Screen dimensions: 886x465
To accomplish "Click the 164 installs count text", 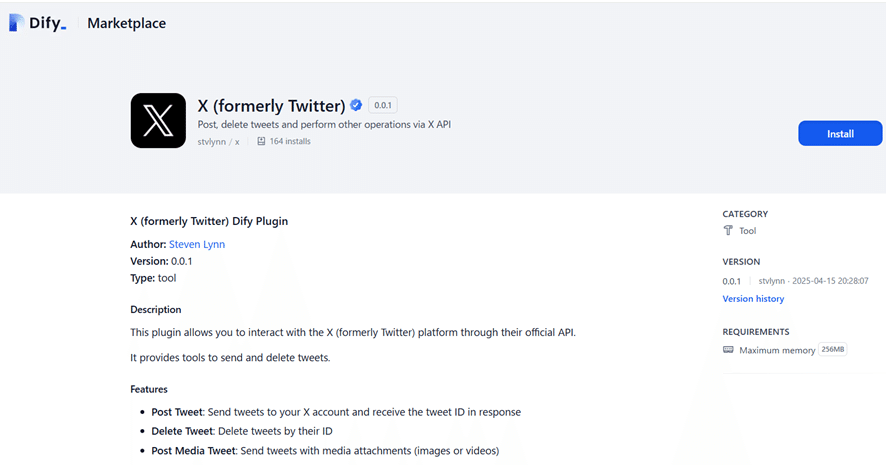I will click(x=290, y=142).
